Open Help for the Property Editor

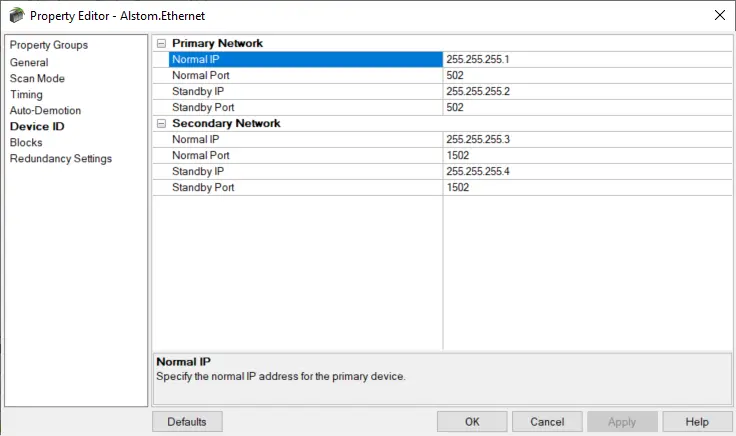698,421
